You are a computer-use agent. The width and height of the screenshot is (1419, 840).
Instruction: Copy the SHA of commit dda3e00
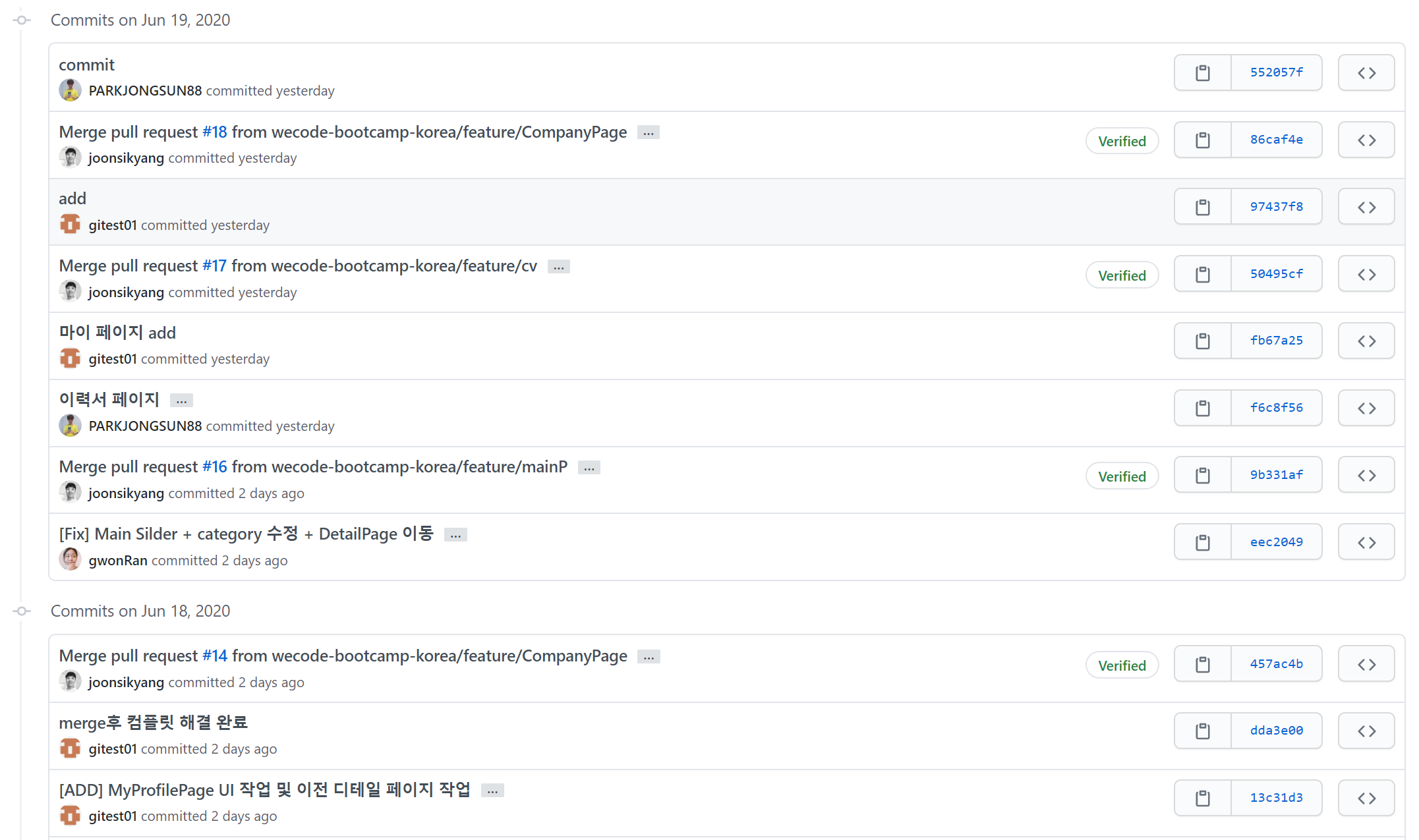pyautogui.click(x=1202, y=730)
